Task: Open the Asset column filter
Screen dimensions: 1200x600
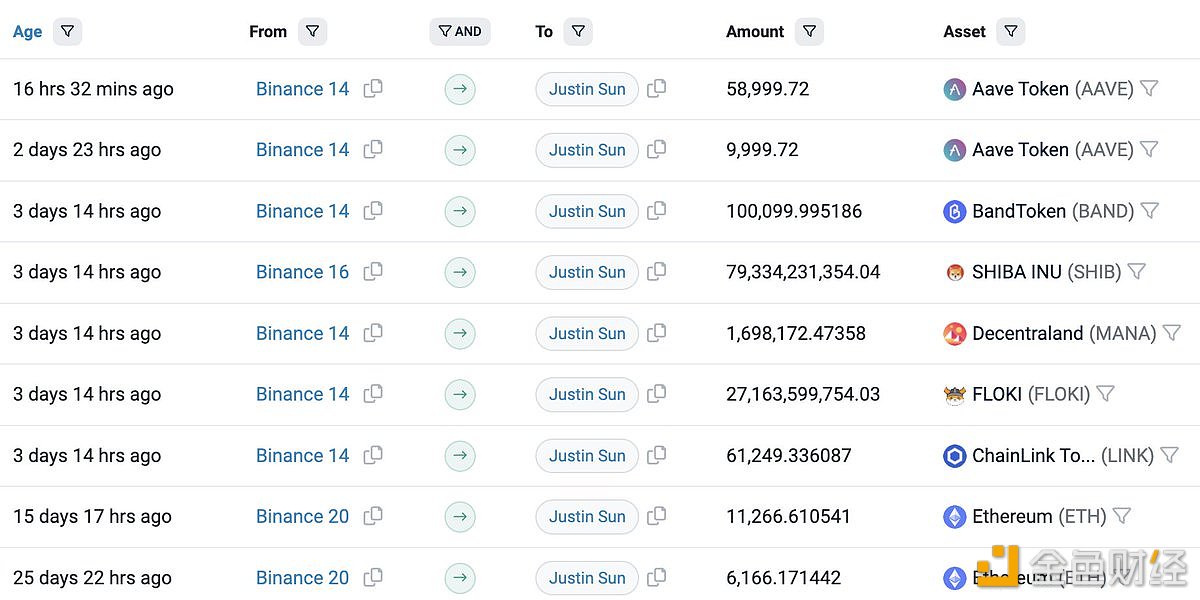Action: (x=1011, y=32)
